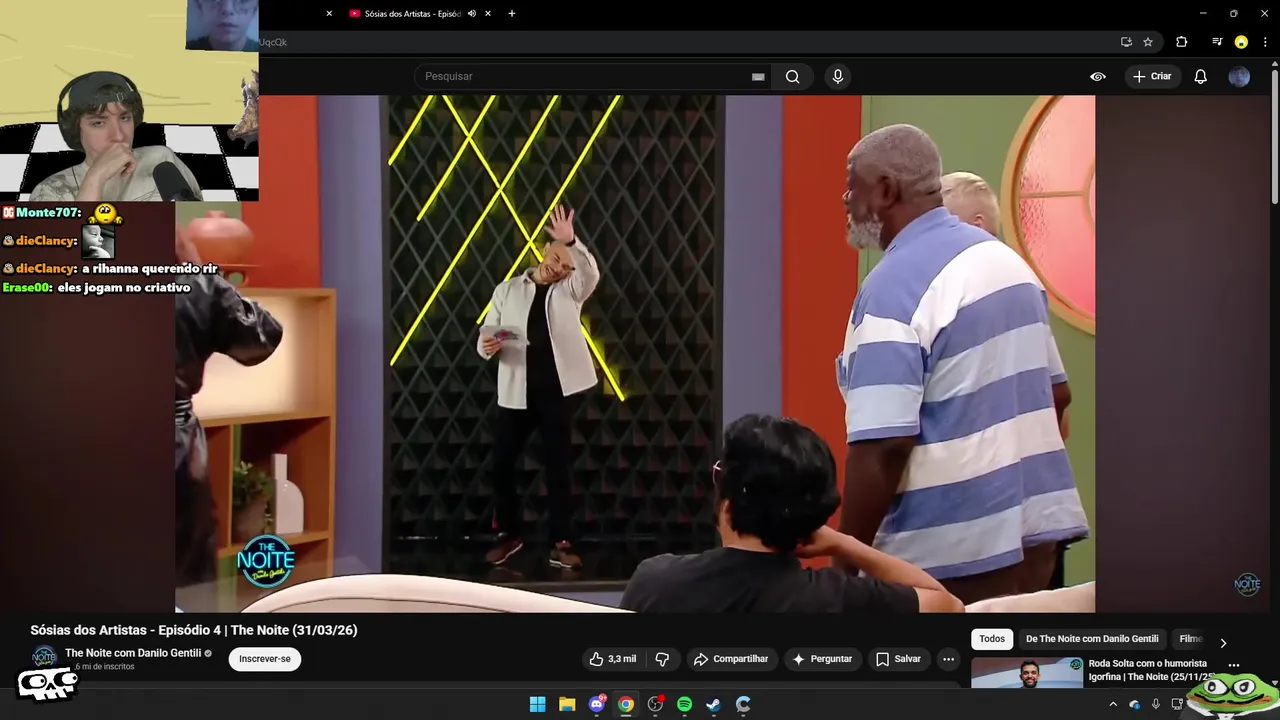This screenshot has height=720, width=1280.
Task: Click the The Noite watermark in video corner
Action: tap(1247, 584)
